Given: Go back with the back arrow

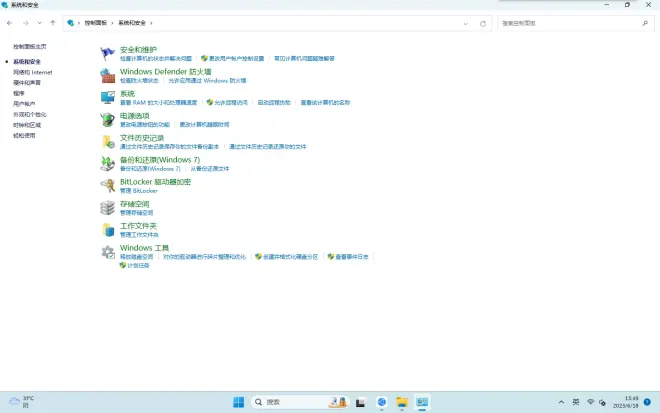Looking at the screenshot, I should coord(10,23).
